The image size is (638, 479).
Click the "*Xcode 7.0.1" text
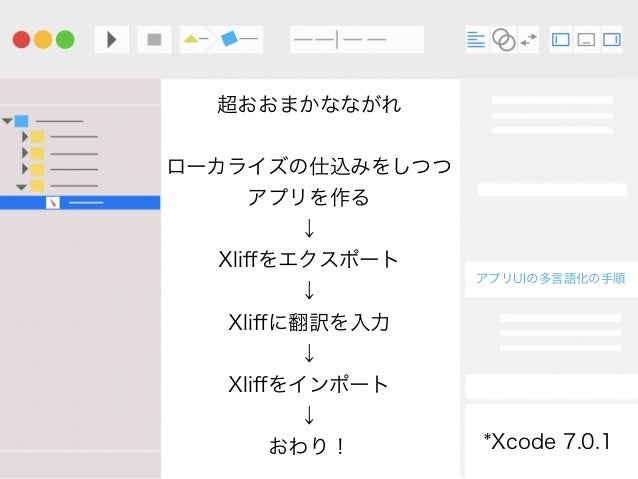(547, 441)
